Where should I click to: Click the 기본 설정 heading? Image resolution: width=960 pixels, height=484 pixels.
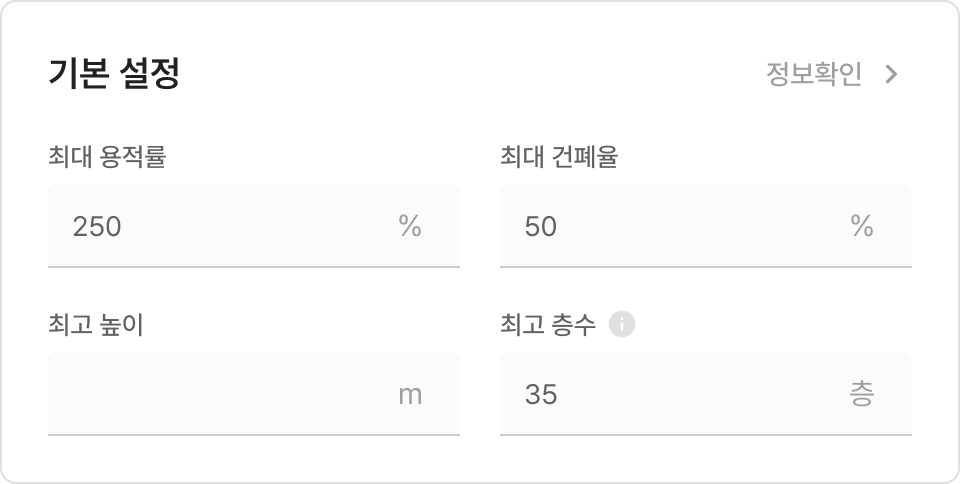point(114,75)
